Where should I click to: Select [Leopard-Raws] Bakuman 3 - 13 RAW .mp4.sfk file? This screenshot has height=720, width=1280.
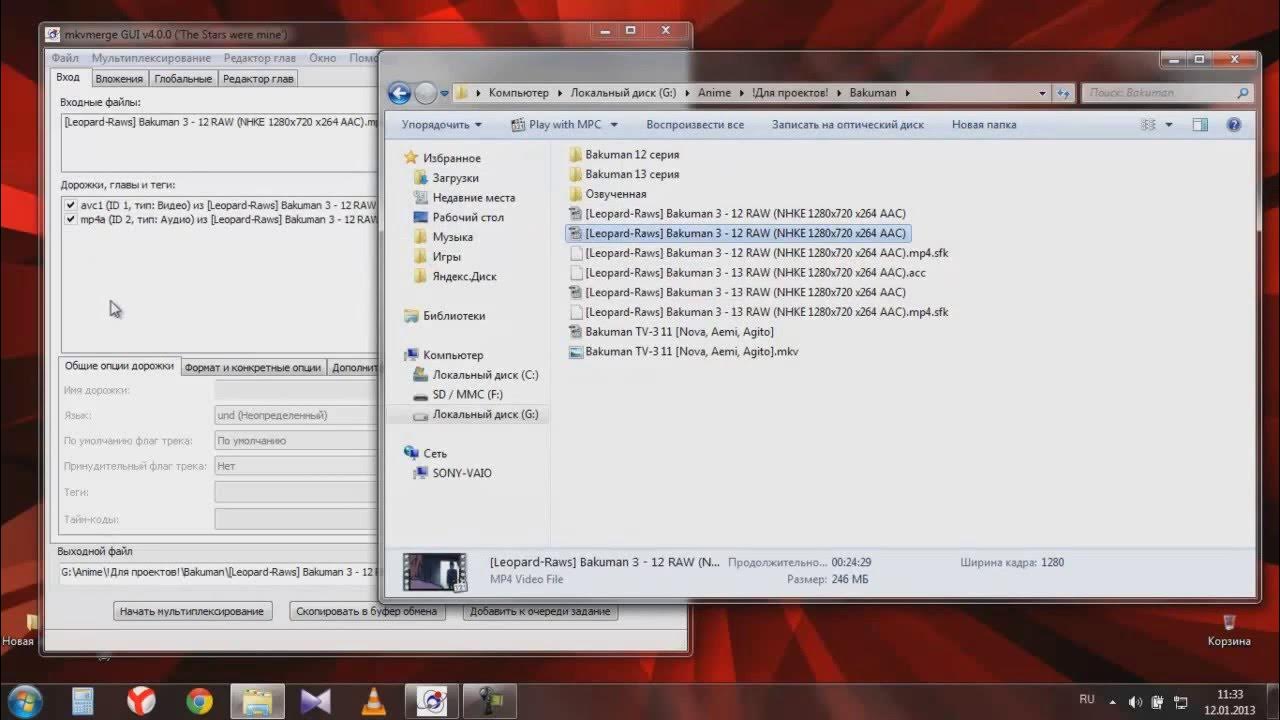(758, 312)
